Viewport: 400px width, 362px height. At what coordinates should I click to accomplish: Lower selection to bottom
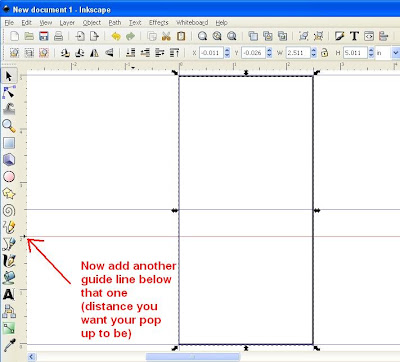[130, 53]
